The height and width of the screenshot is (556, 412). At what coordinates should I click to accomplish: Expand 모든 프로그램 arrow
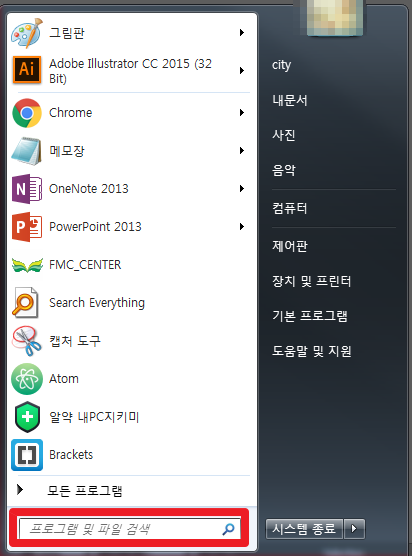pos(20,490)
